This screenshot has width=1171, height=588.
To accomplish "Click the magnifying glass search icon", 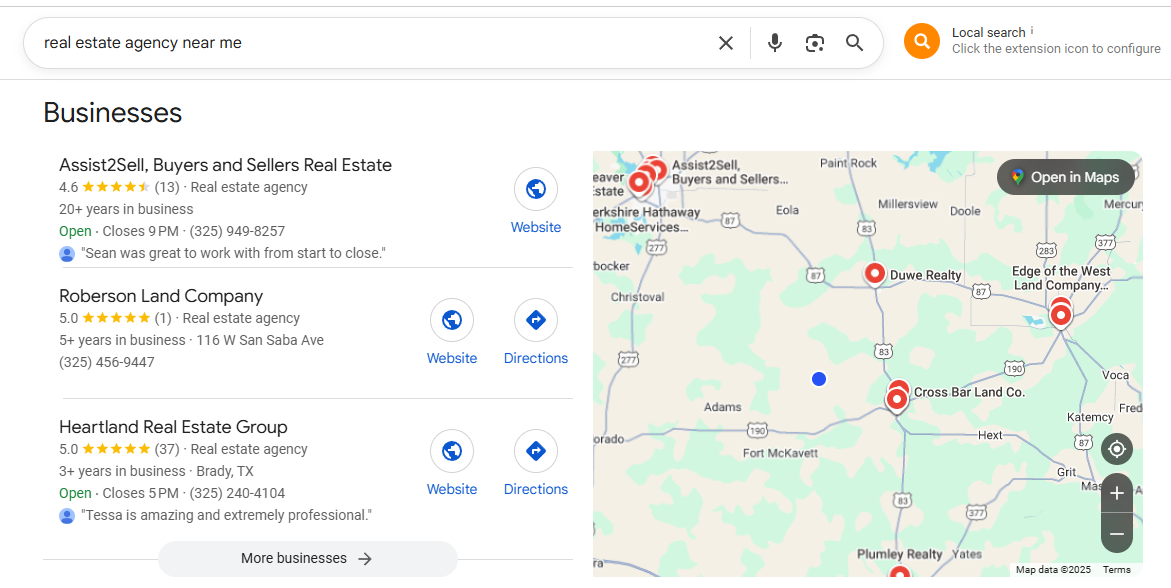I will 854,43.
